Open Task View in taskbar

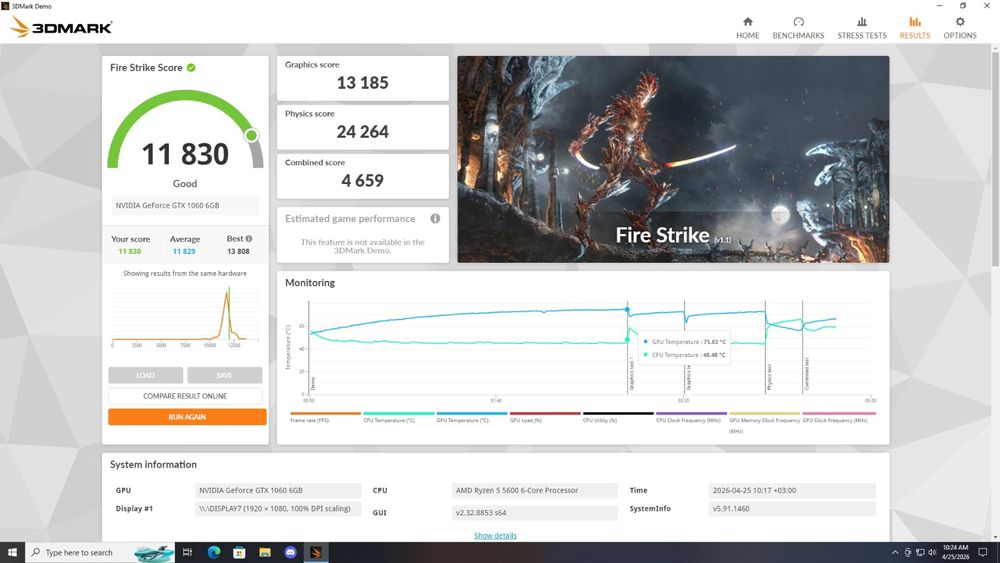pyautogui.click(x=187, y=552)
